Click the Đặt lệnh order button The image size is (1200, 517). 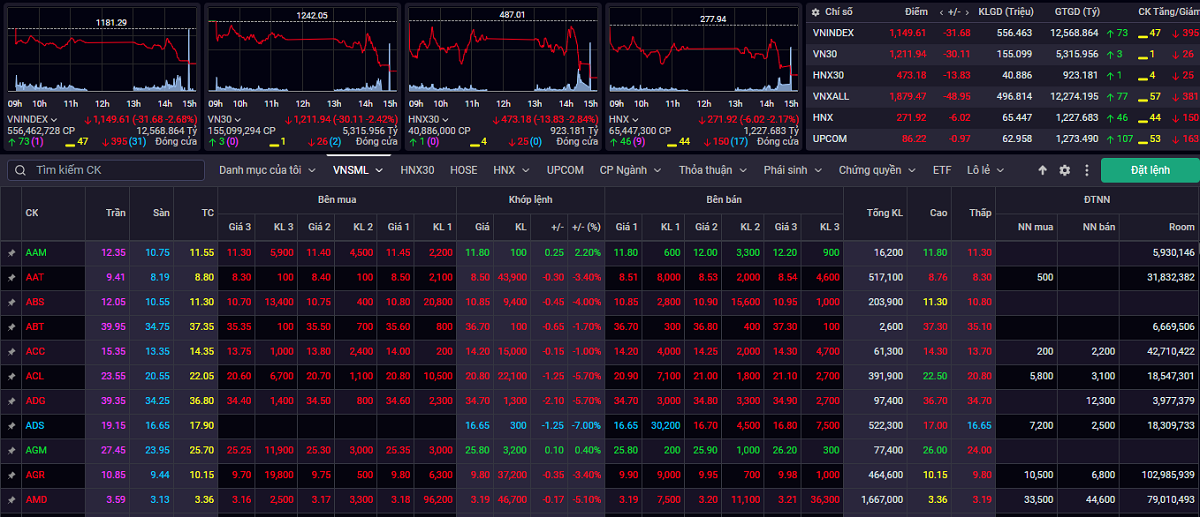(1150, 170)
